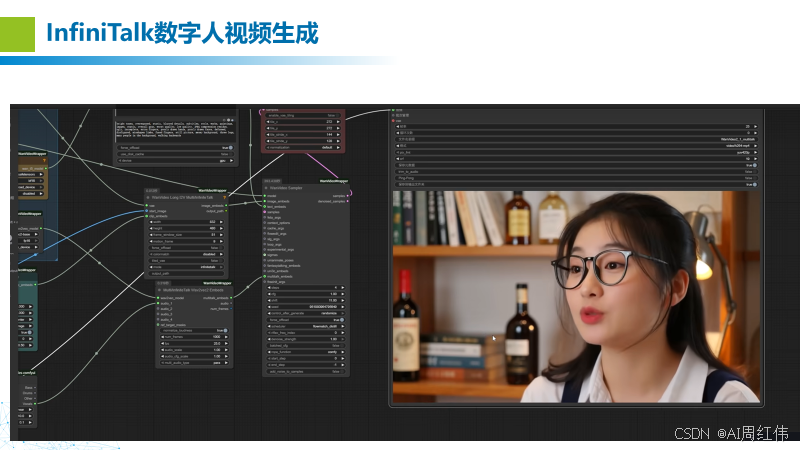Collapse the WanVideo Sampler node via title dot
The width and height of the screenshot is (800, 450).
(x=266, y=188)
